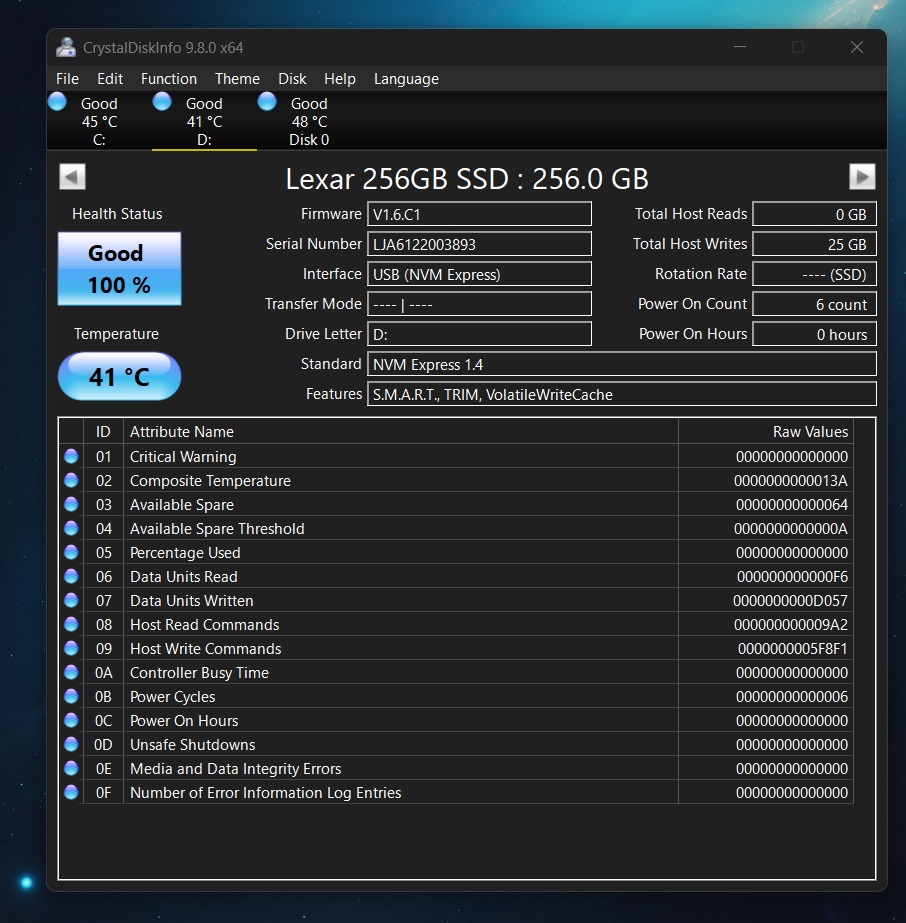The width and height of the screenshot is (906, 923).
Task: Open the Function menu
Action: coord(168,79)
